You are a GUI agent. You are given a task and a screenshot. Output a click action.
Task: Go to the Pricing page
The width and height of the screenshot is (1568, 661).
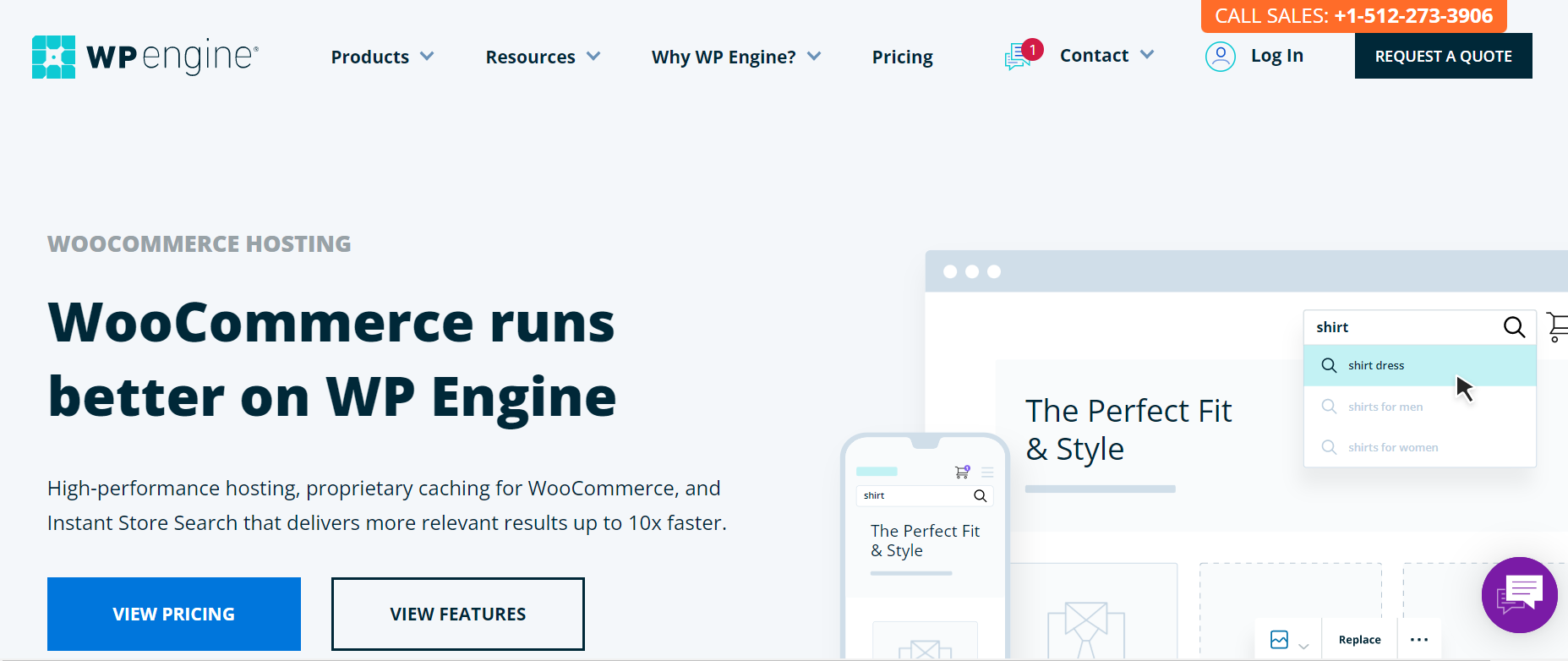pos(902,57)
